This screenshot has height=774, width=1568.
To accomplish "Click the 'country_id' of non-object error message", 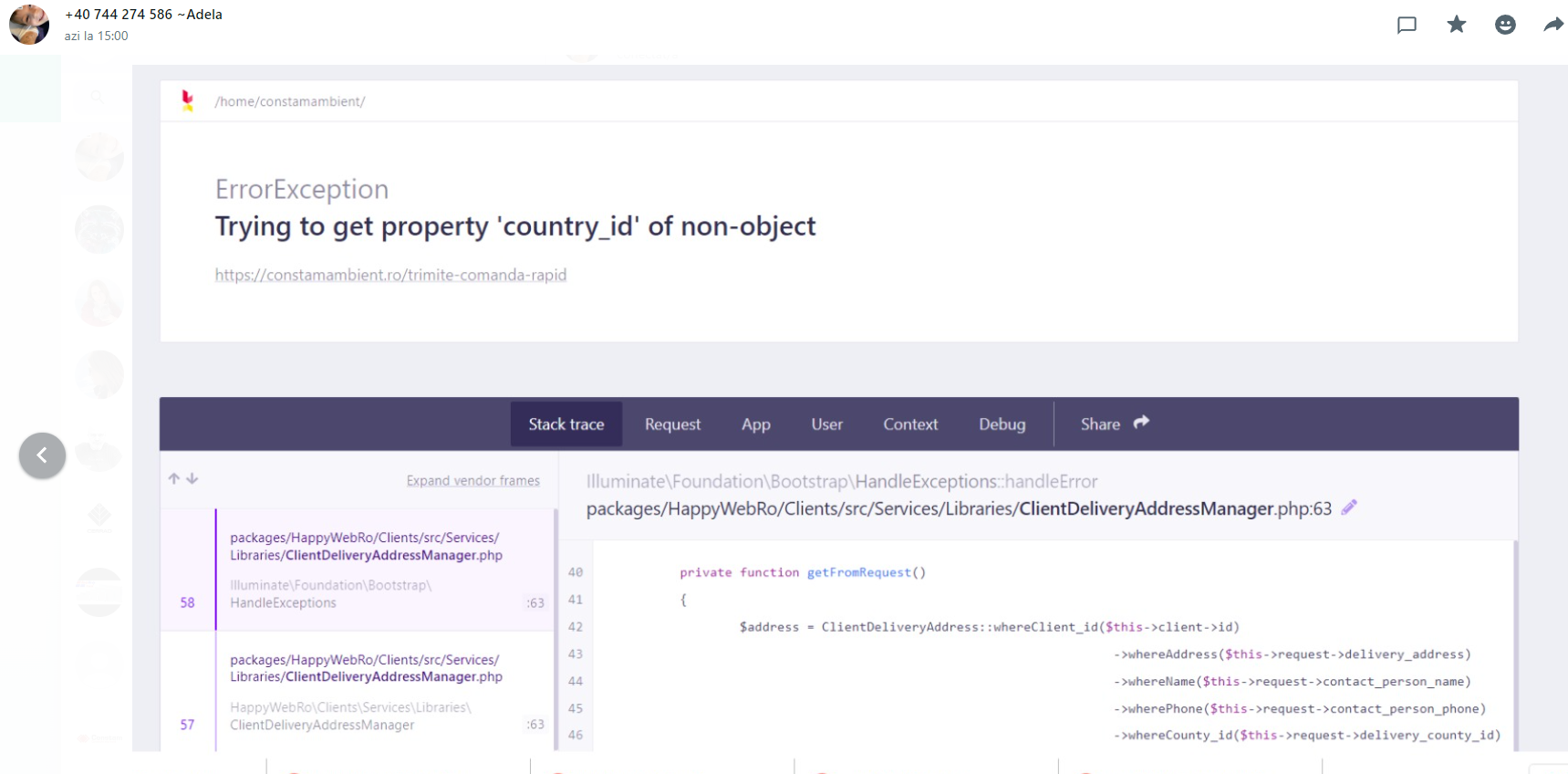I will pos(515,226).
